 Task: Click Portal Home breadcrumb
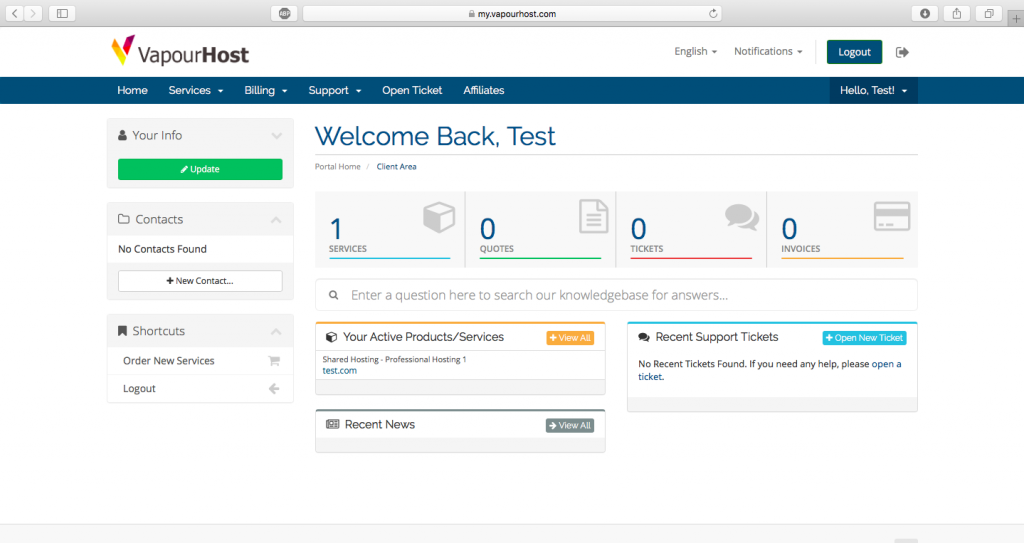pos(338,167)
